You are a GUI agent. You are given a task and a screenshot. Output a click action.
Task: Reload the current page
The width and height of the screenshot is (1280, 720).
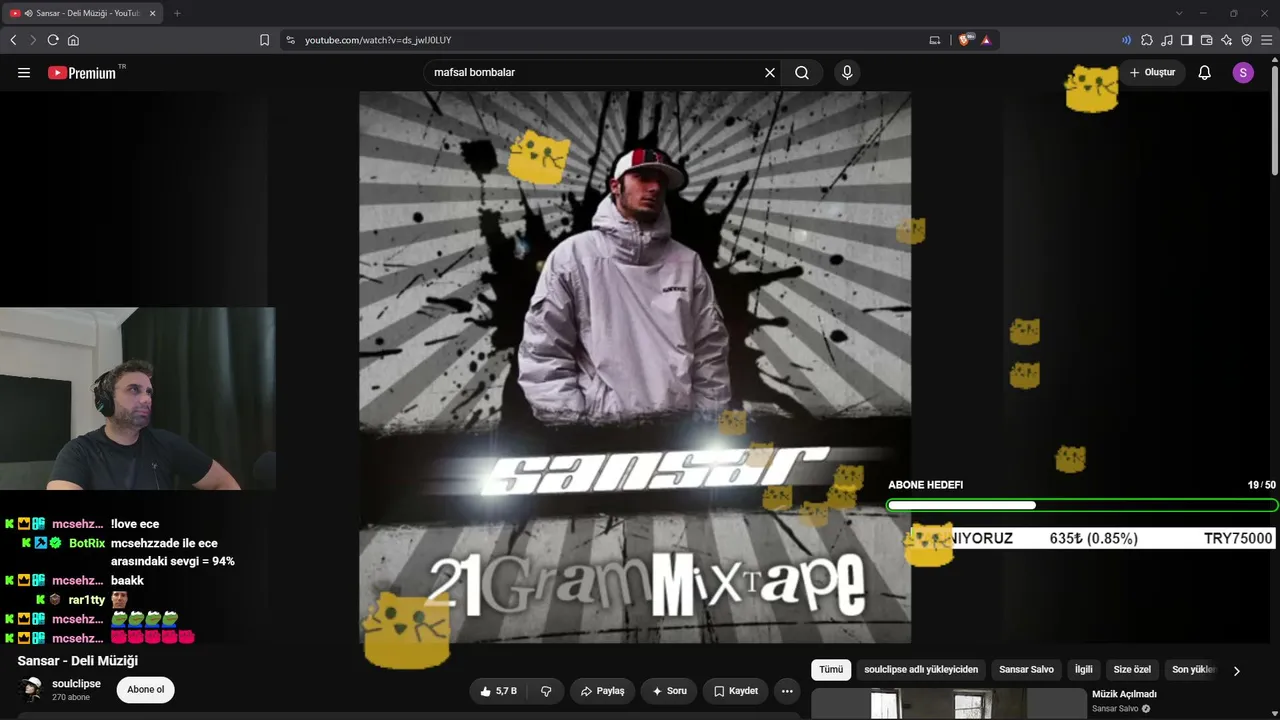coord(53,40)
